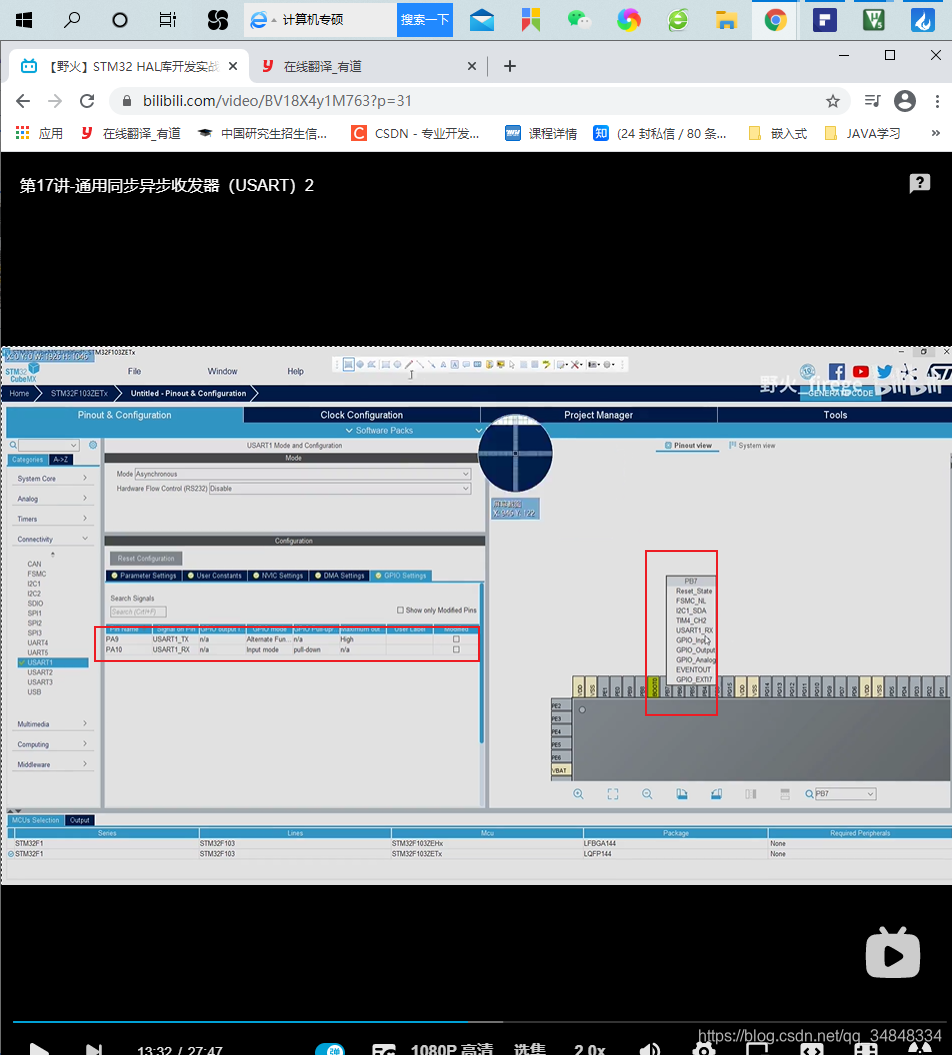
Task: Click the video progress bar
Action: pyautogui.click(x=479, y=1021)
